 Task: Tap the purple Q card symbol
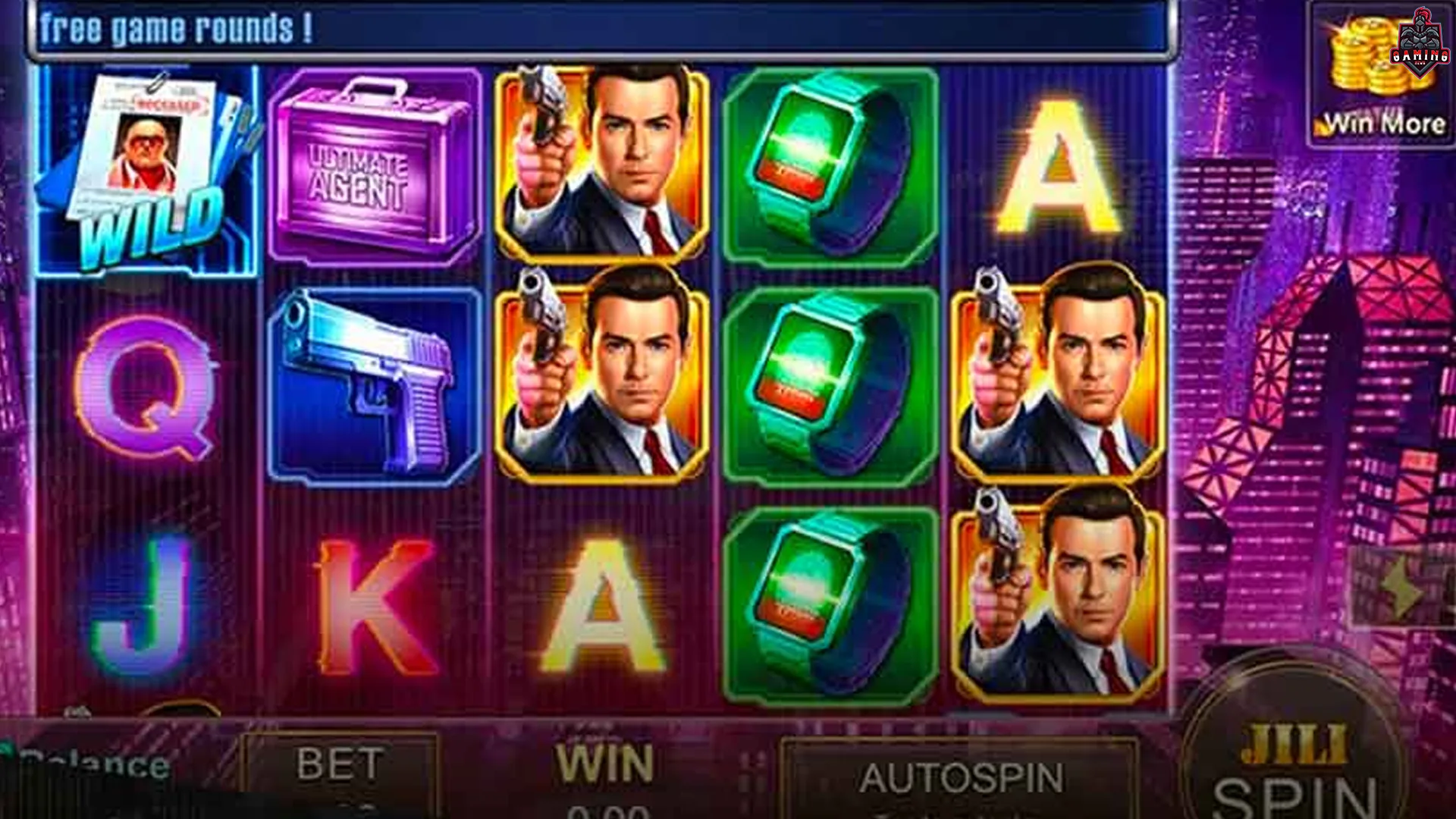pos(146,388)
